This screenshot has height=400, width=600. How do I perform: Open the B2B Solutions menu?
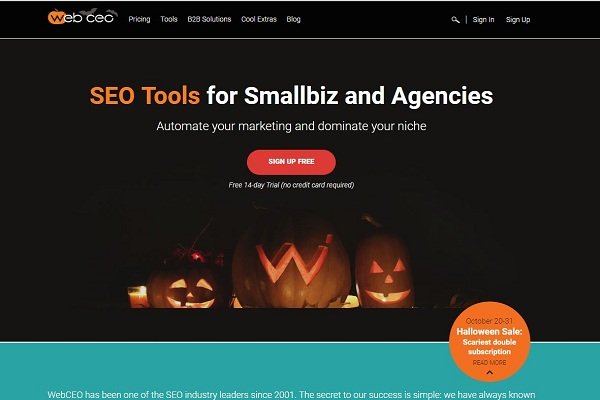(x=209, y=19)
